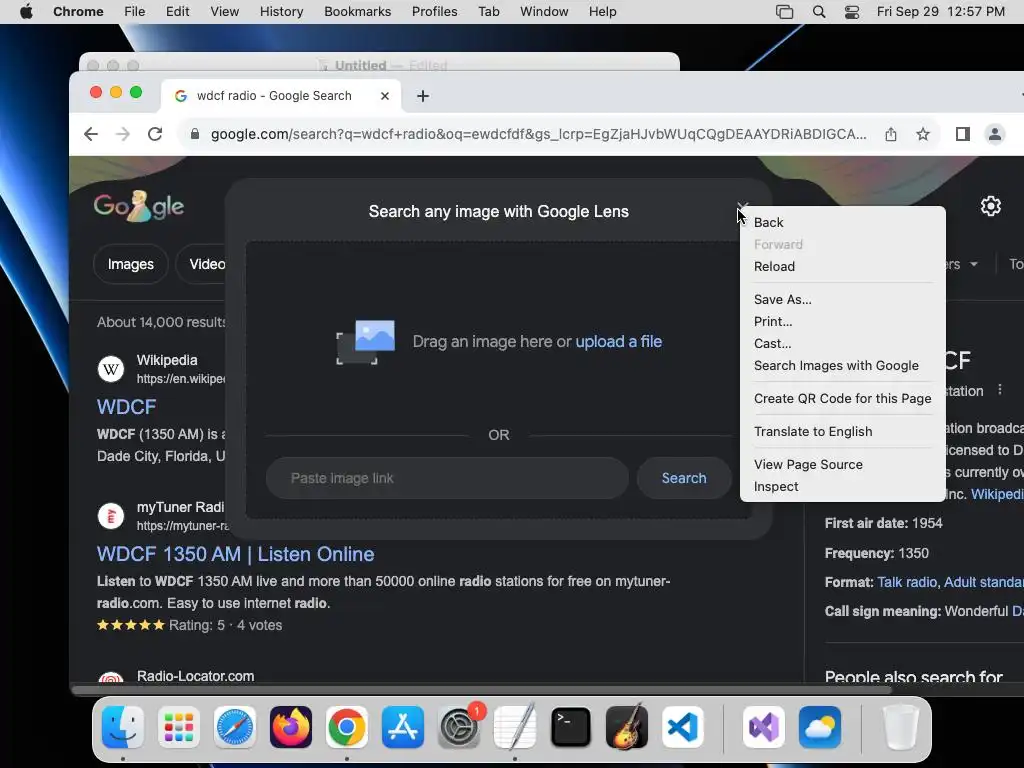Screen dimensions: 1024x768
Task: Open Spotlight search in menu bar
Action: (x=819, y=12)
